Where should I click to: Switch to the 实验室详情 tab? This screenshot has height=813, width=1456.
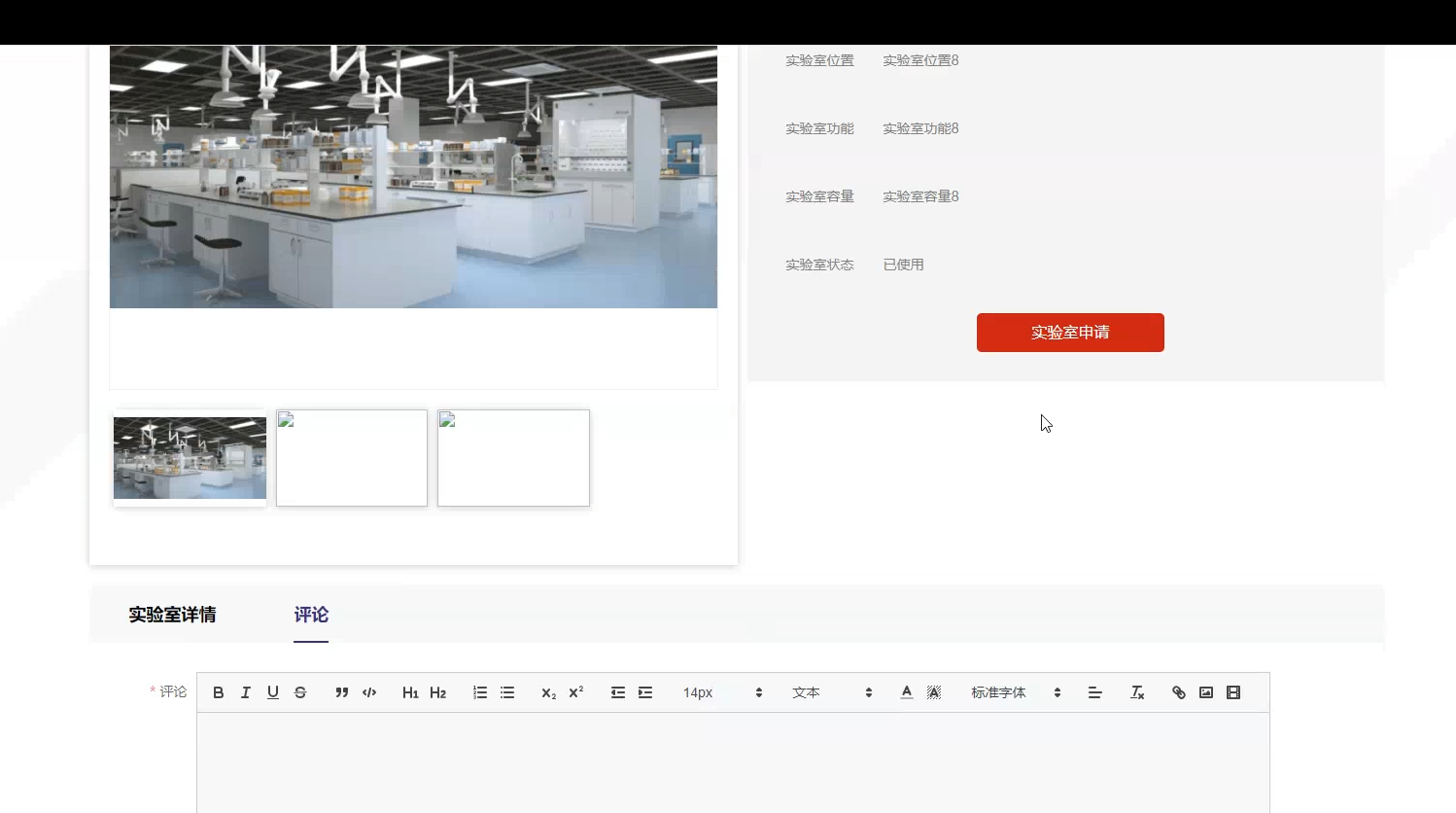(x=172, y=615)
